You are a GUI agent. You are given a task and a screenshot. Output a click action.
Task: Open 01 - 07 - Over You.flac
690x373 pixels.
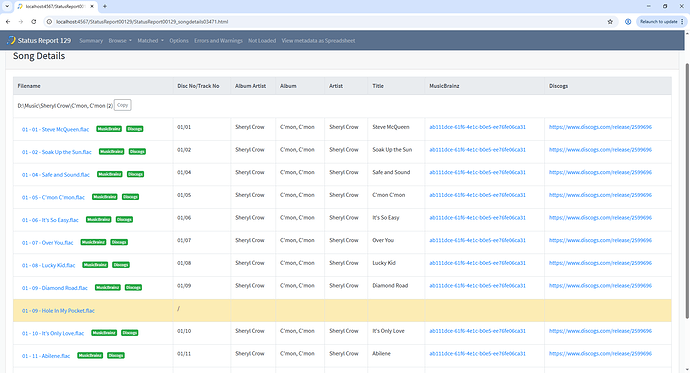point(48,242)
